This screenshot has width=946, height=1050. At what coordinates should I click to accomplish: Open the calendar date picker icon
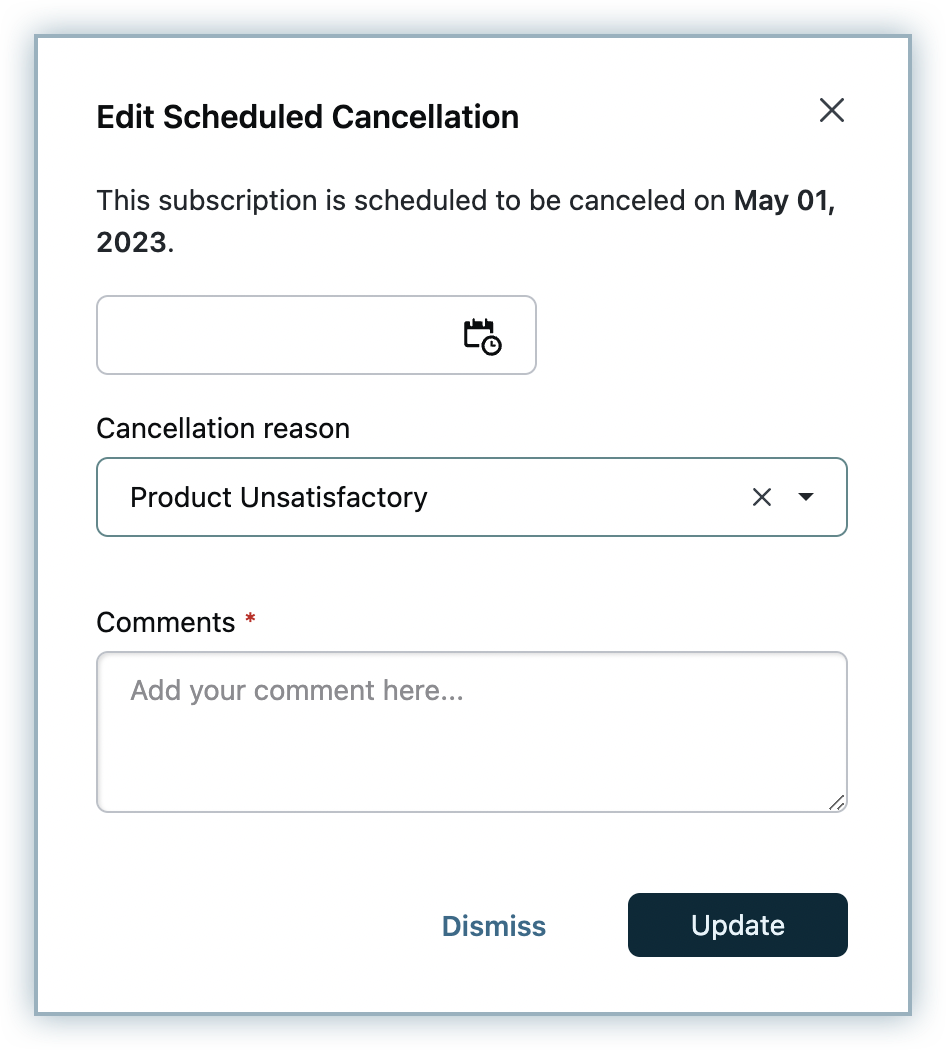[482, 336]
